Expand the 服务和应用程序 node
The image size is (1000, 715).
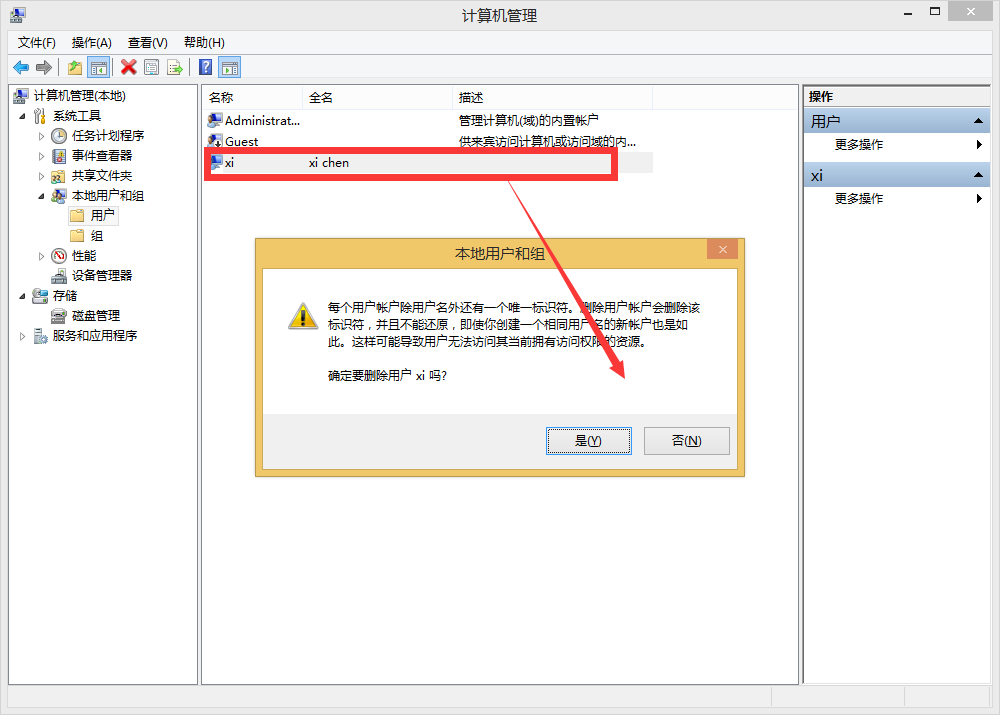[x=22, y=336]
